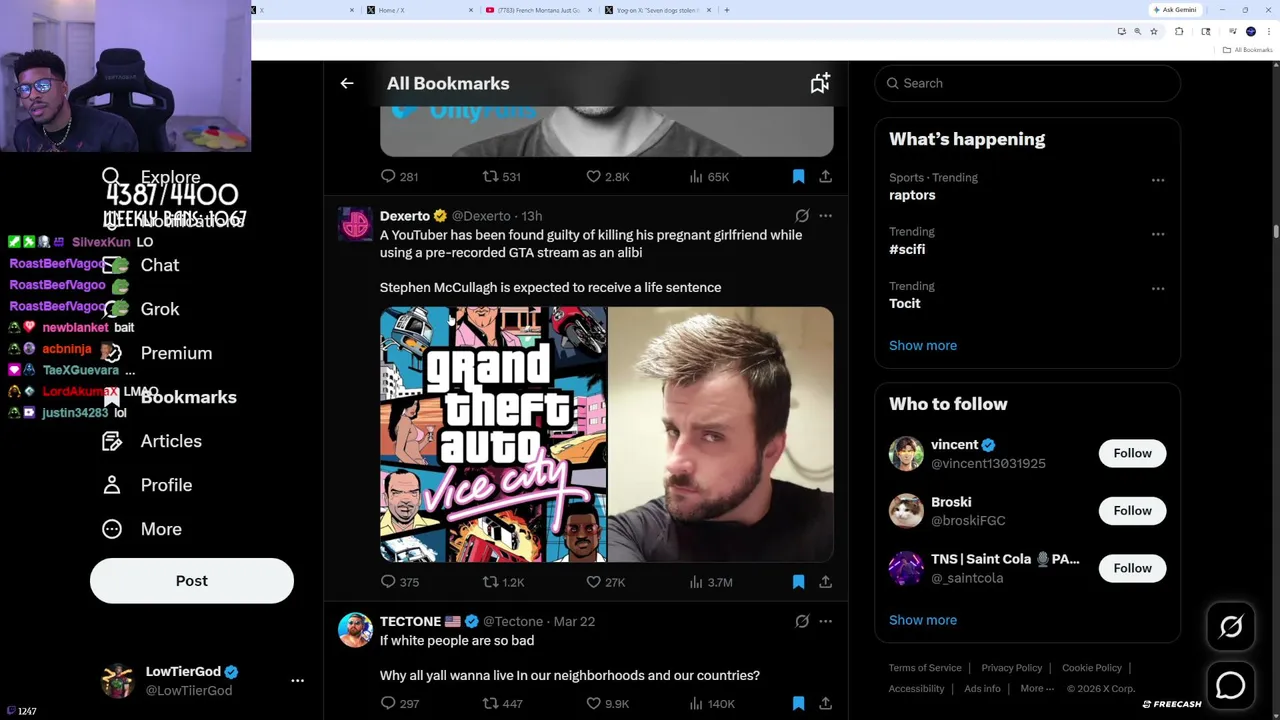Screen dimensions: 1280x720
Task: Share the TECTONE post
Action: tap(825, 703)
